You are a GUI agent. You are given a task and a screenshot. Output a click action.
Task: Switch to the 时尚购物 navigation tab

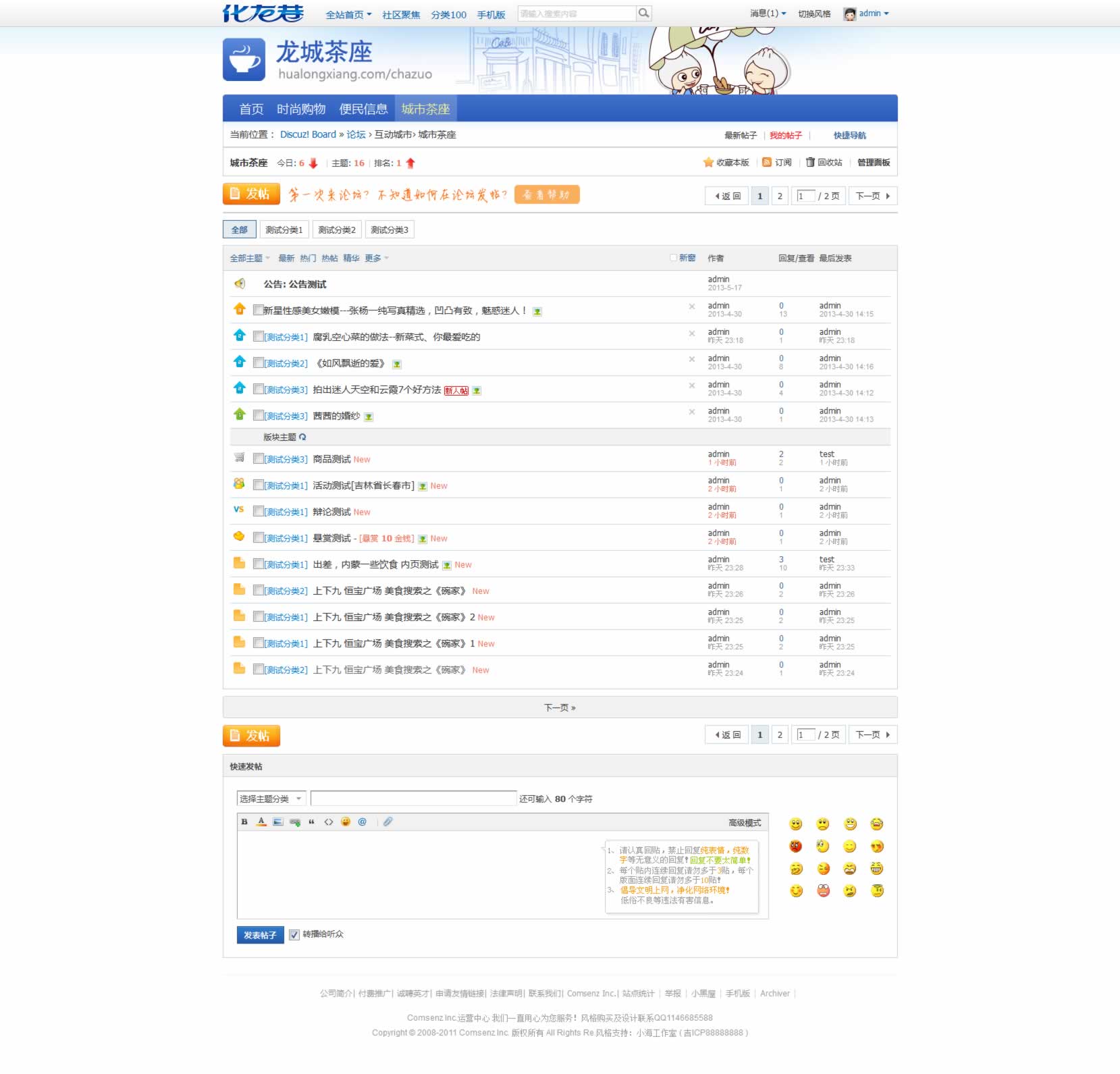click(x=300, y=109)
